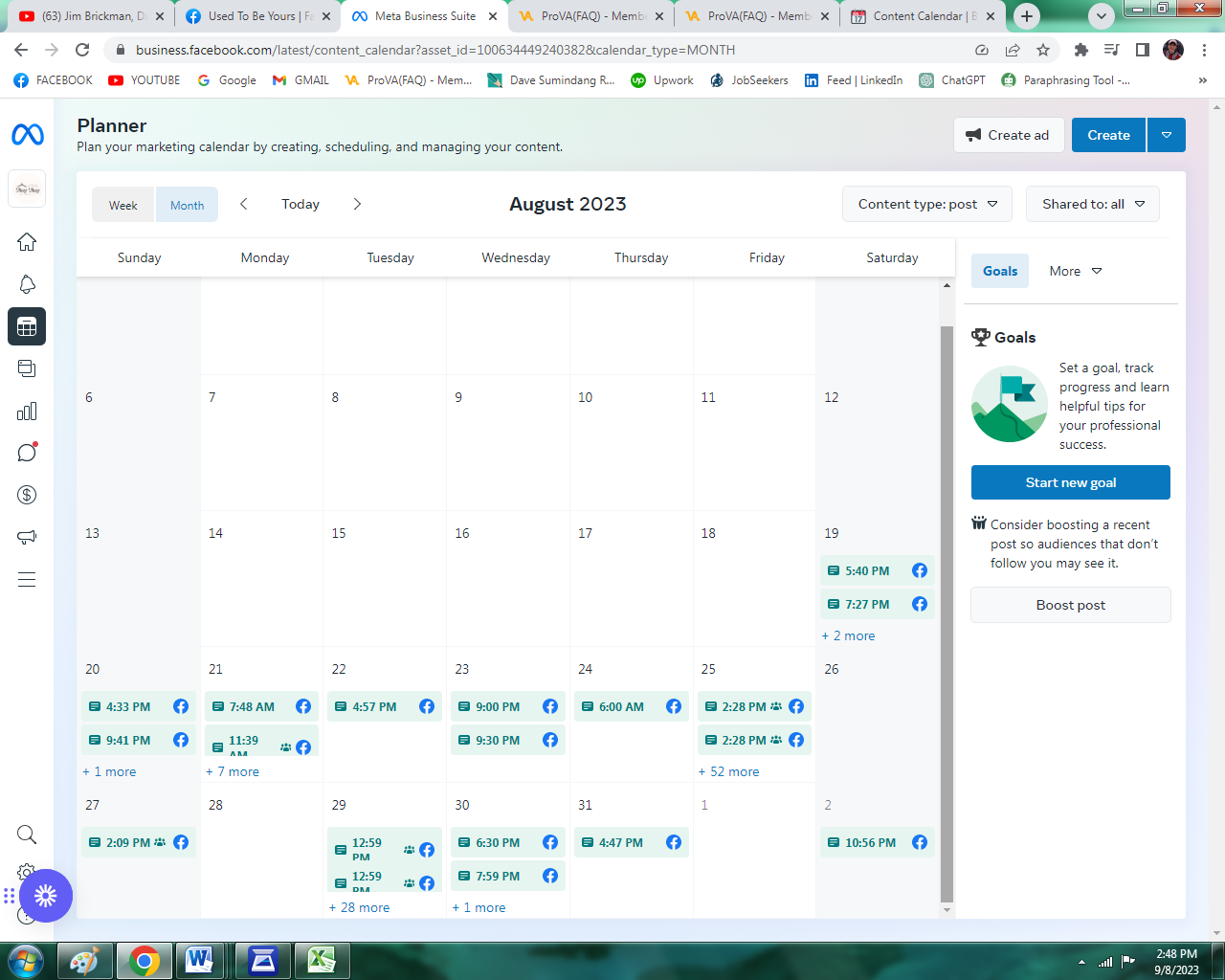
Task: Click the Windows Start button
Action: 25,960
